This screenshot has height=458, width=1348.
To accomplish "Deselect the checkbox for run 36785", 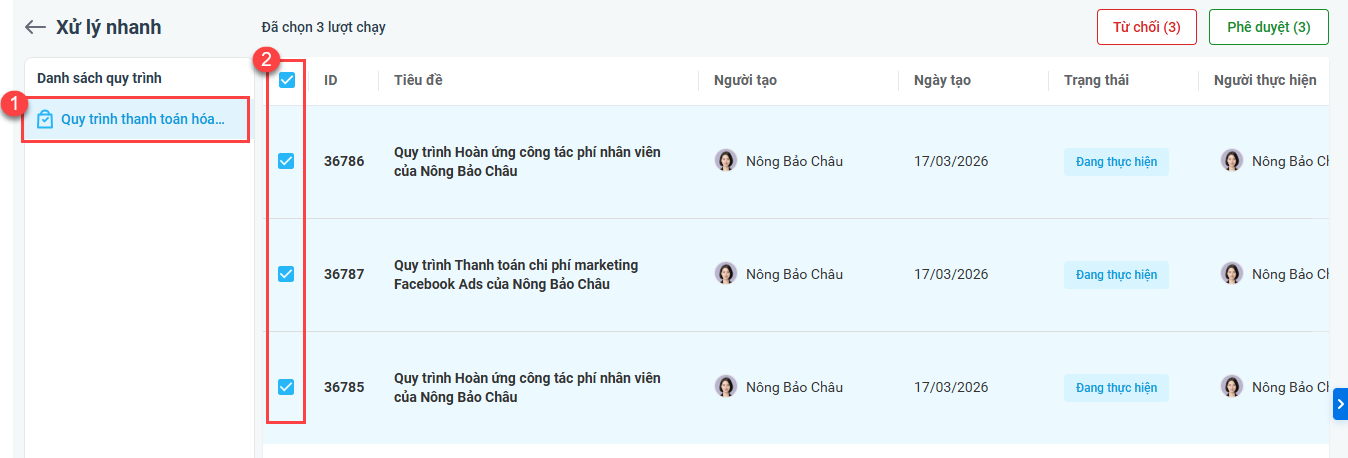I will 286,386.
